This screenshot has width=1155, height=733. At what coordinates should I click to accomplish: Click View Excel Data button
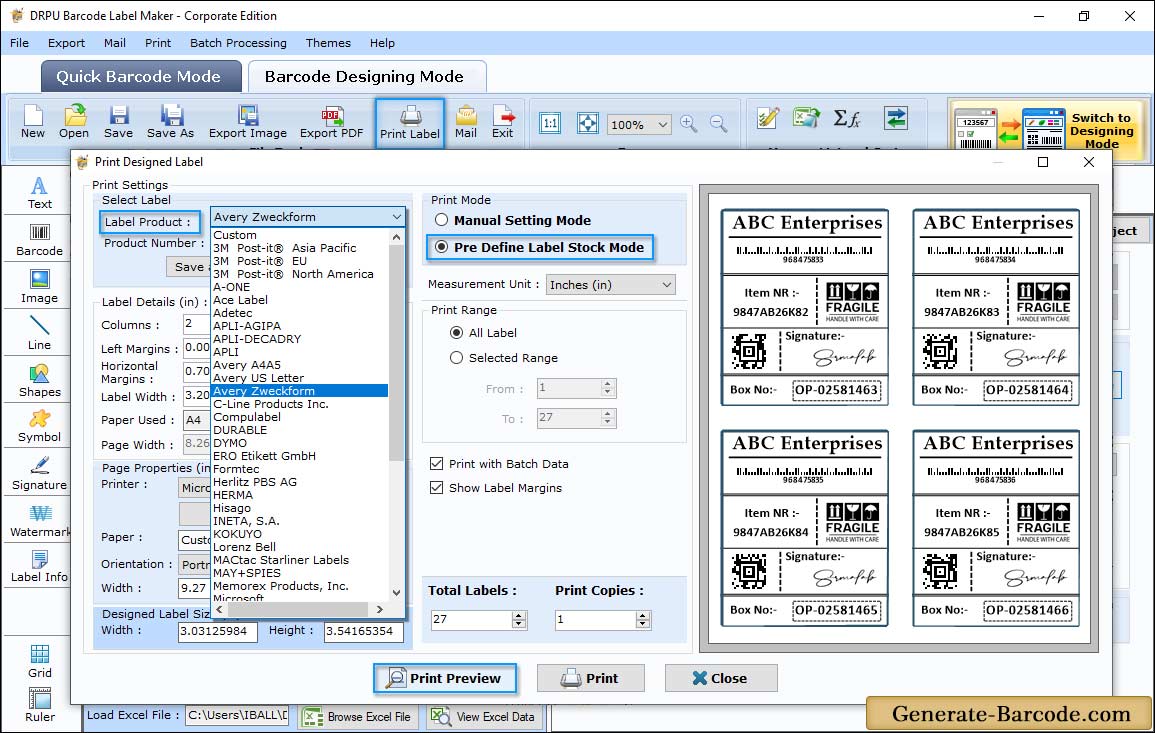(484, 717)
